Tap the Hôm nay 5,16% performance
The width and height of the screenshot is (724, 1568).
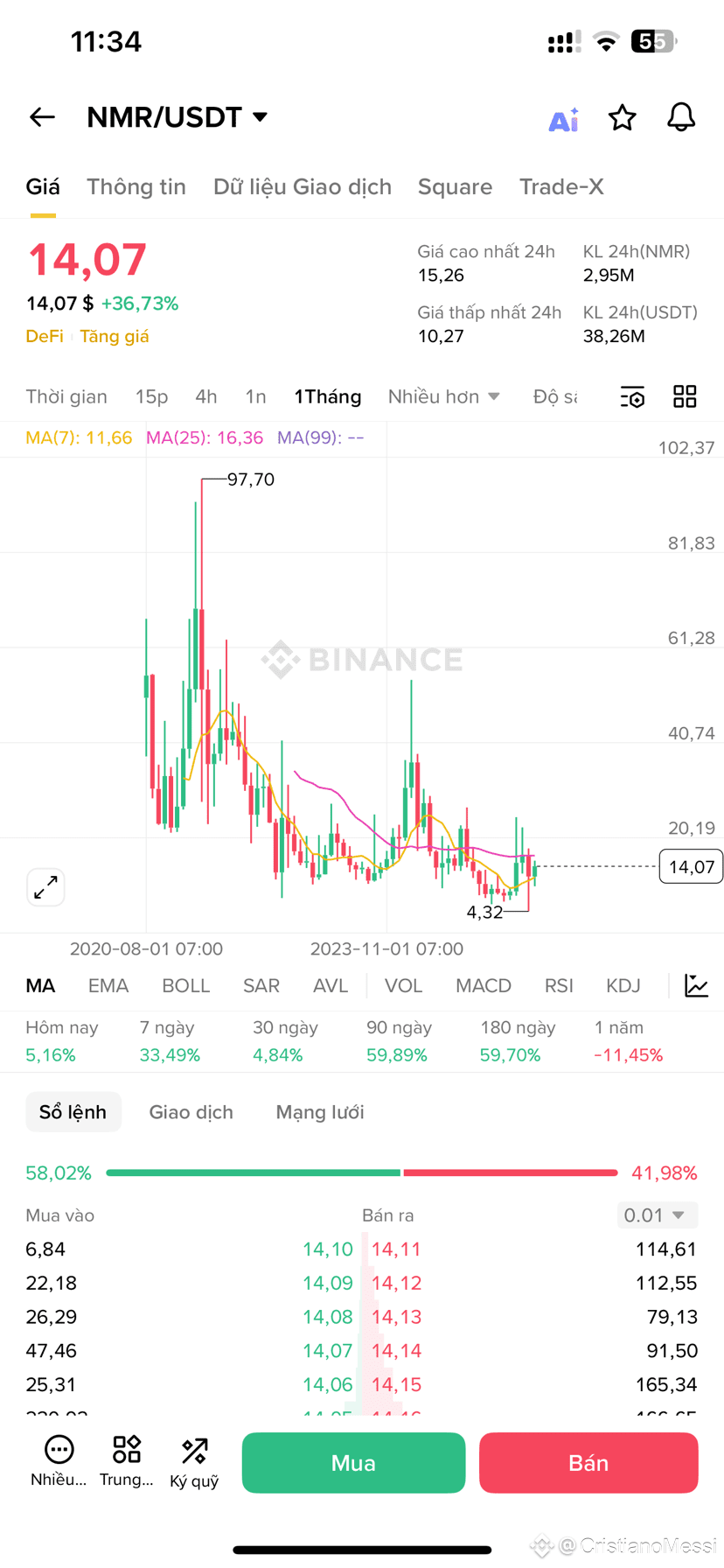(x=62, y=1041)
